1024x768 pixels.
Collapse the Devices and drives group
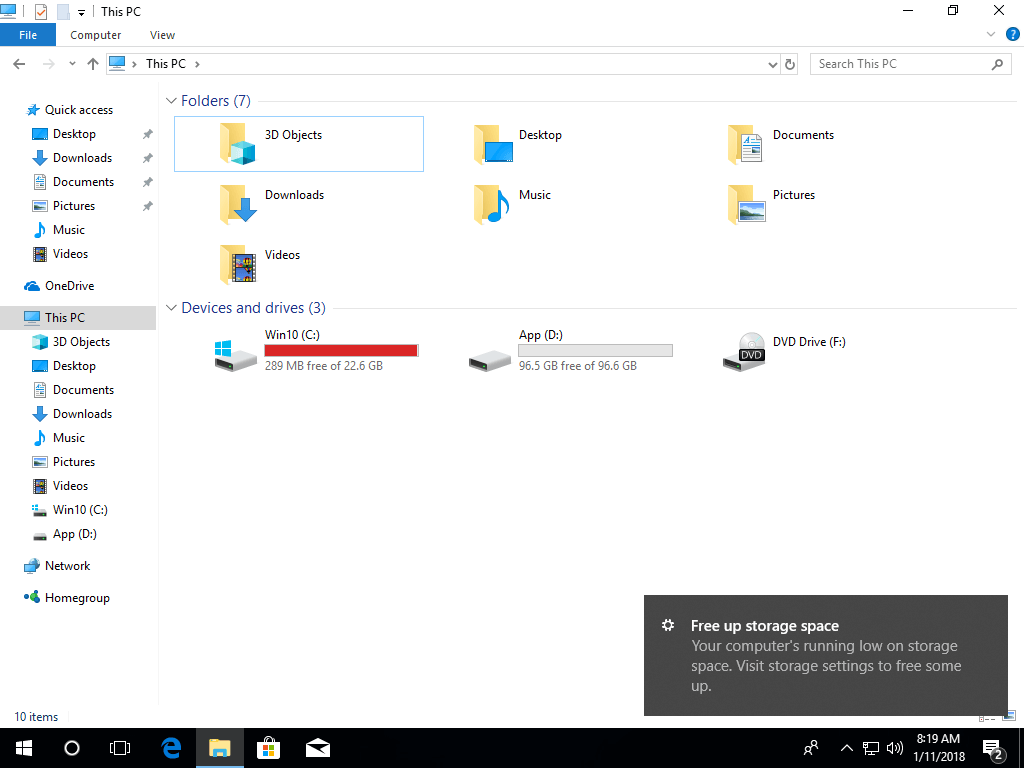(x=171, y=308)
